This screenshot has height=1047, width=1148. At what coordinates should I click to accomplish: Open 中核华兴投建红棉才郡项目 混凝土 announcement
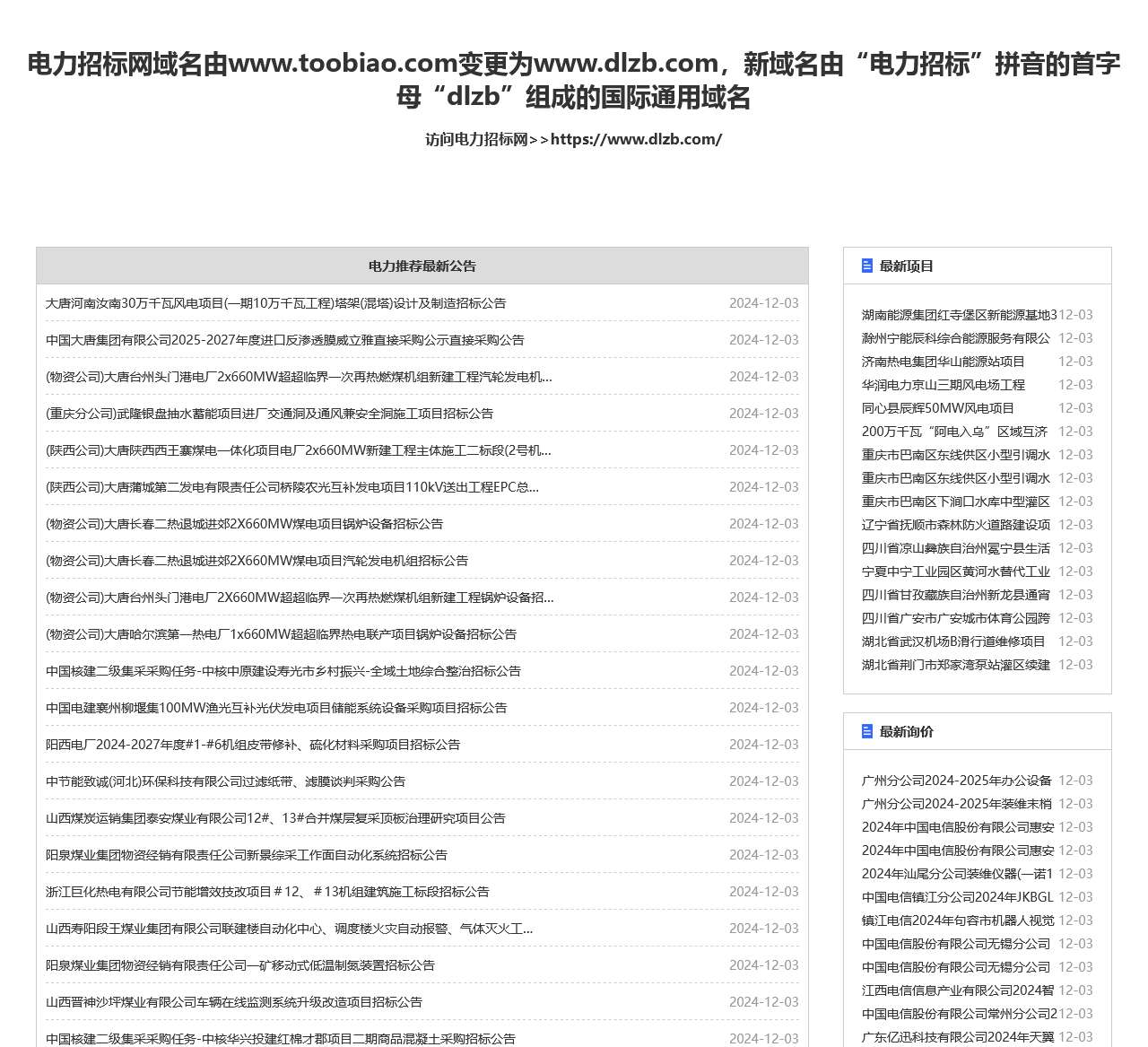tap(281, 1038)
